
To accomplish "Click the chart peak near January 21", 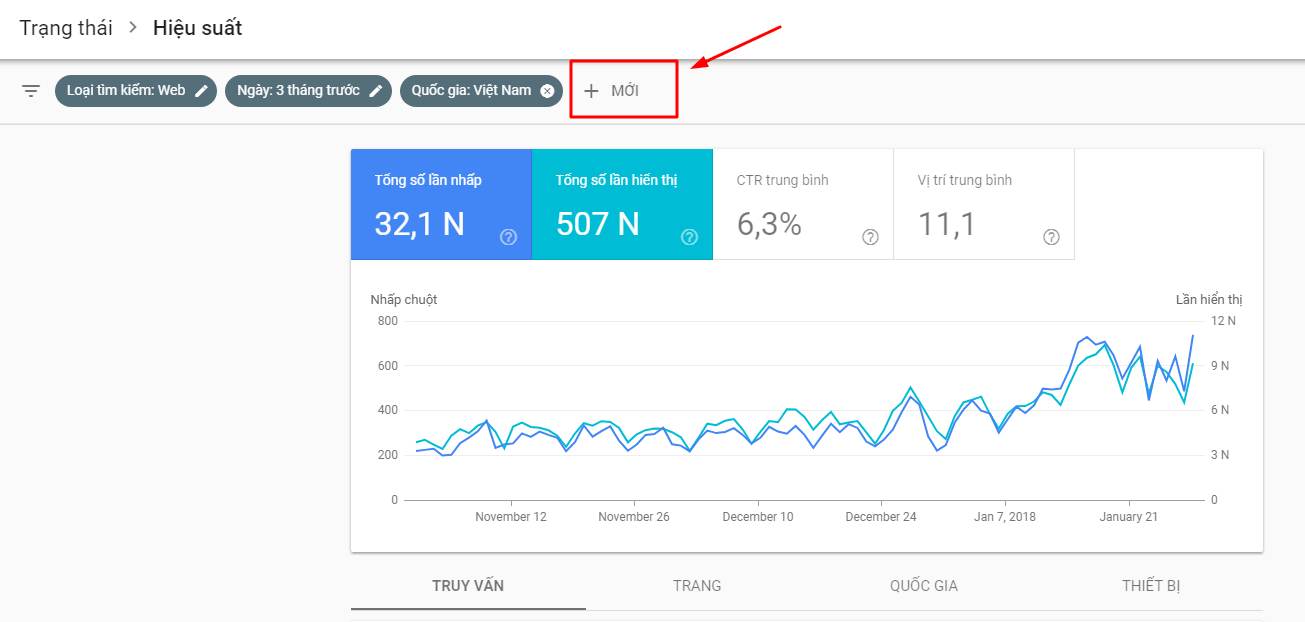I will [x=1139, y=348].
